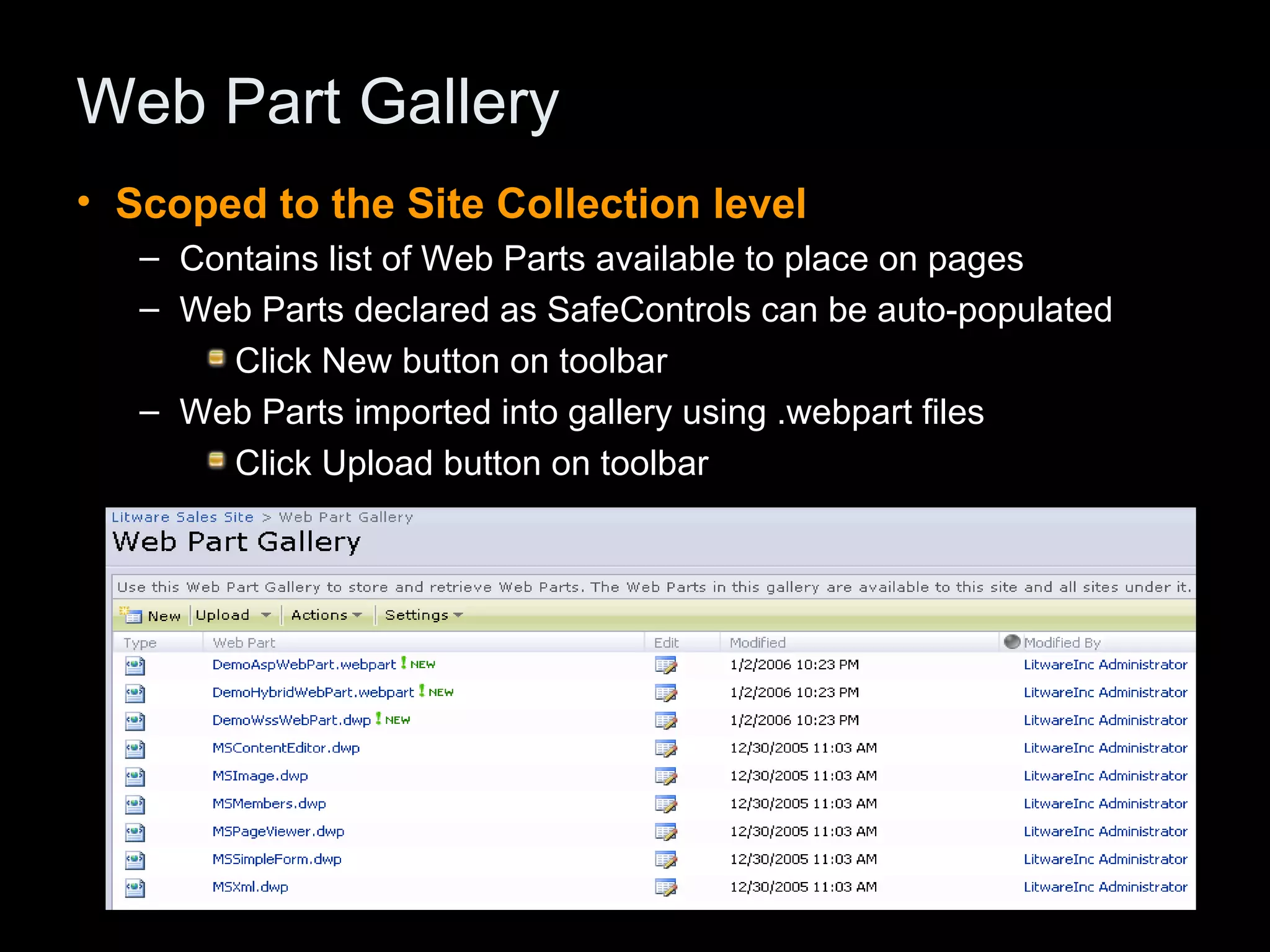
Task: Open MSXml.dwp link
Action: point(250,887)
